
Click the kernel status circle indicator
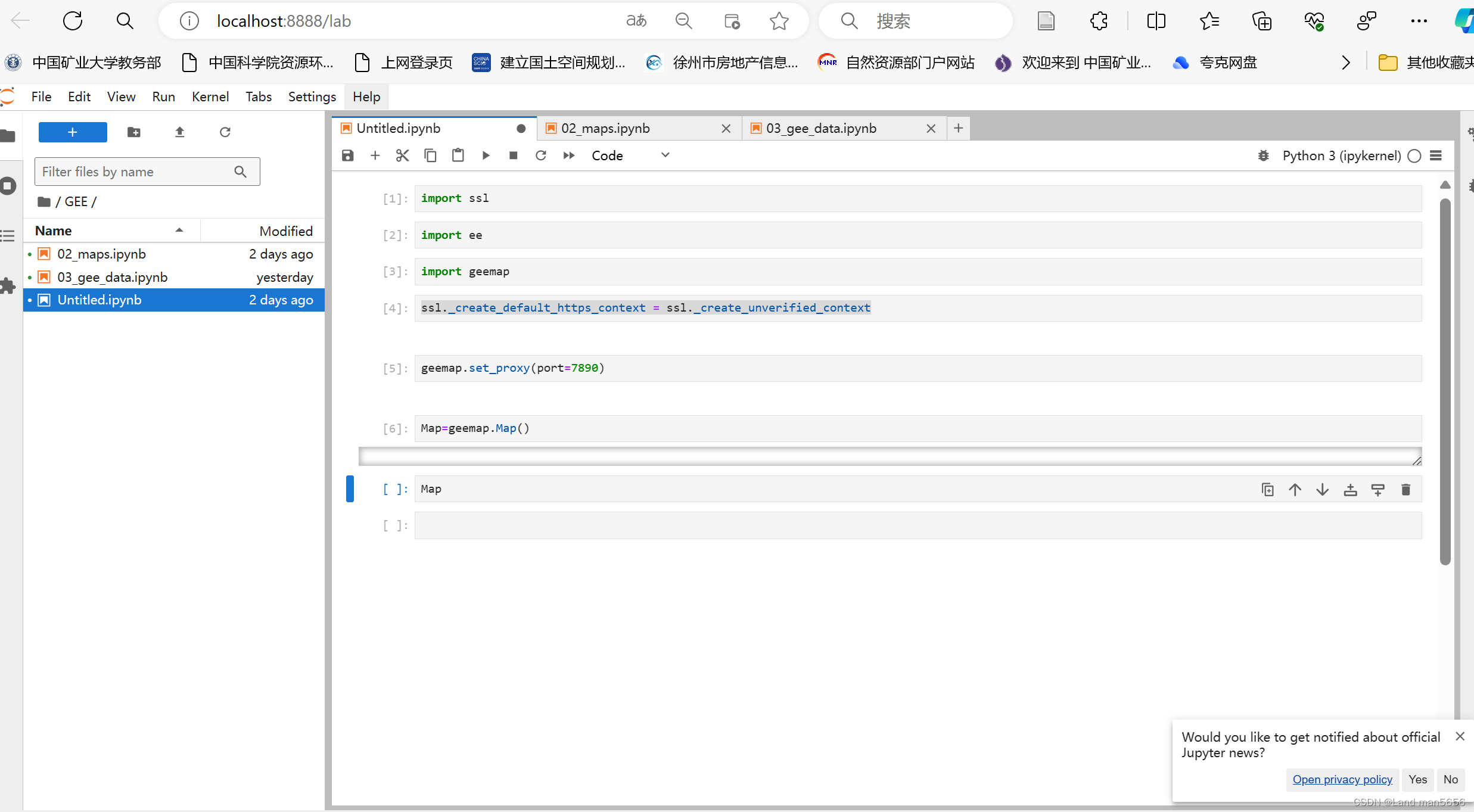1414,155
